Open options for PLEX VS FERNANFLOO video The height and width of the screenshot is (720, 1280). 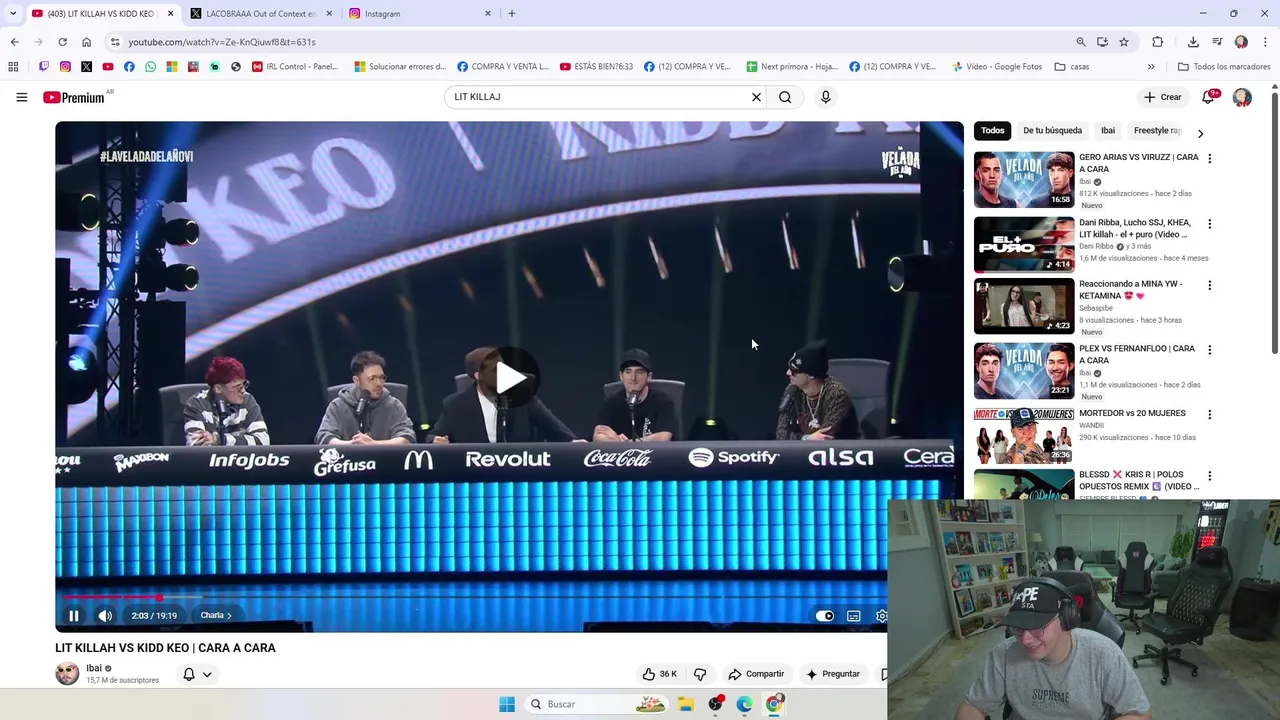[x=1209, y=350]
